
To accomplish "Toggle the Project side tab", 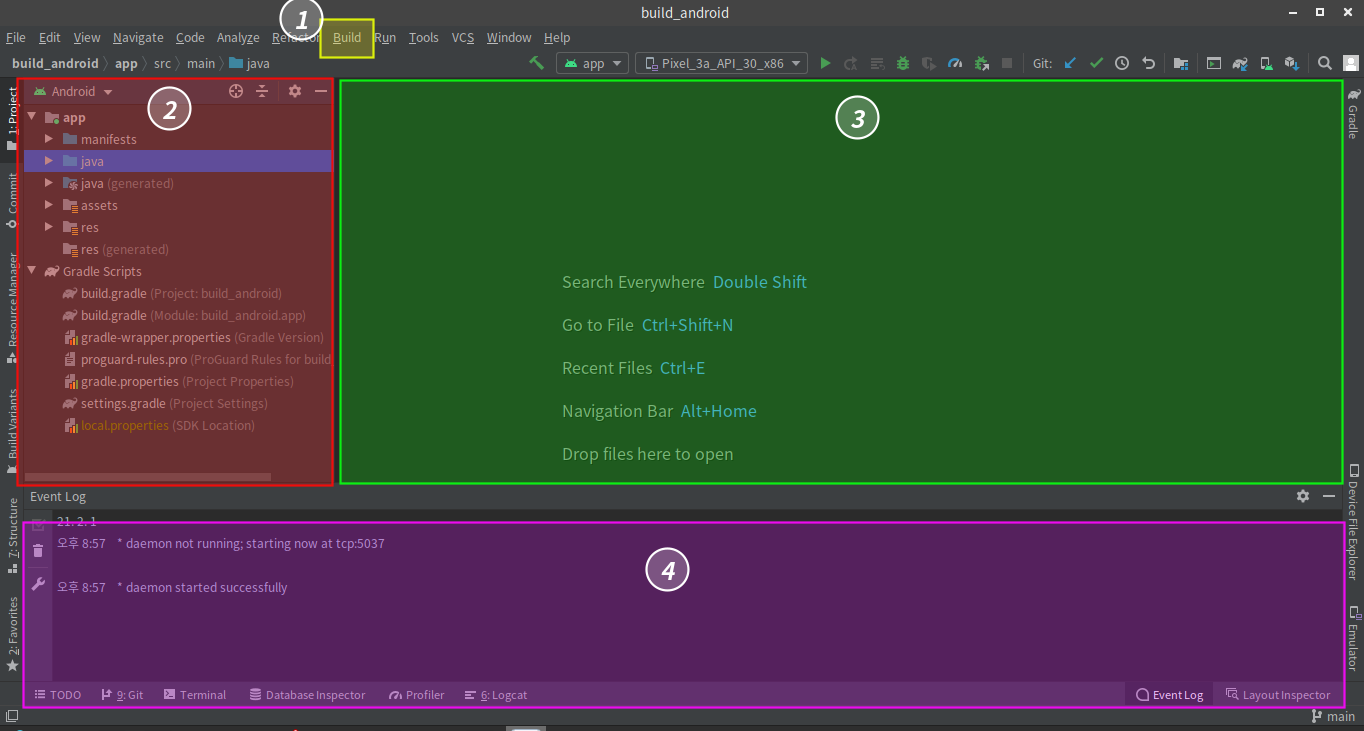I will tap(12, 118).
